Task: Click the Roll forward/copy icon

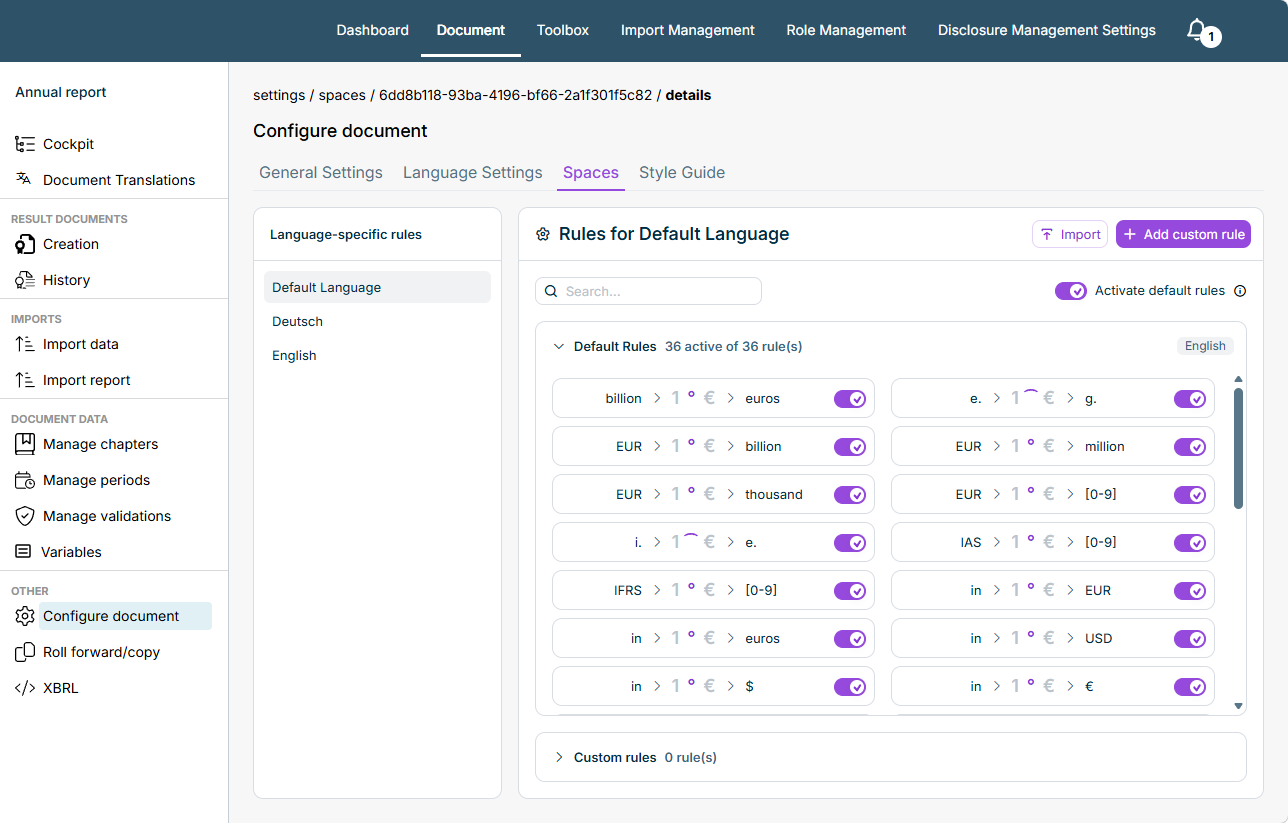Action: (25, 652)
